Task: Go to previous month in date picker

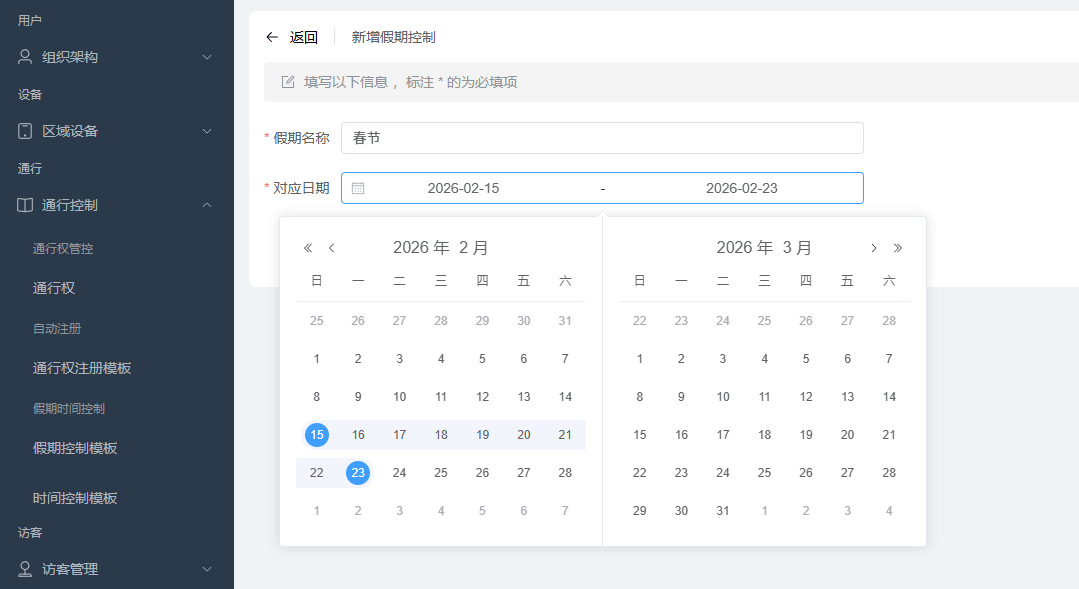Action: coord(331,248)
